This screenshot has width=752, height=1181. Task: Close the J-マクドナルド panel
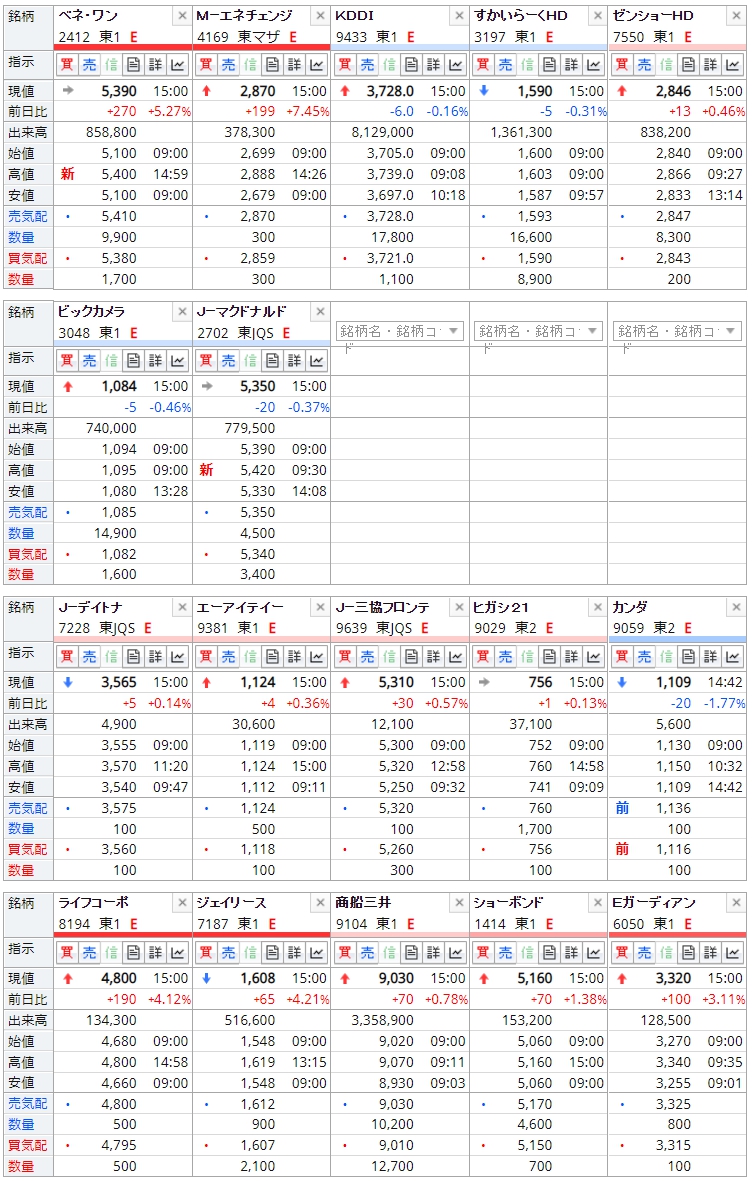tap(321, 311)
